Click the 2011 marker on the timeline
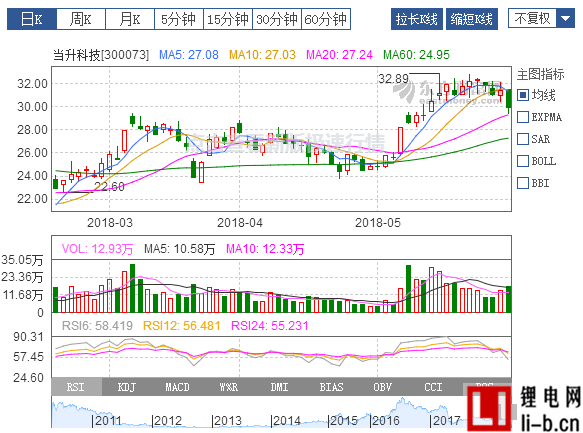This screenshot has height=433, width=583. [x=107, y=421]
